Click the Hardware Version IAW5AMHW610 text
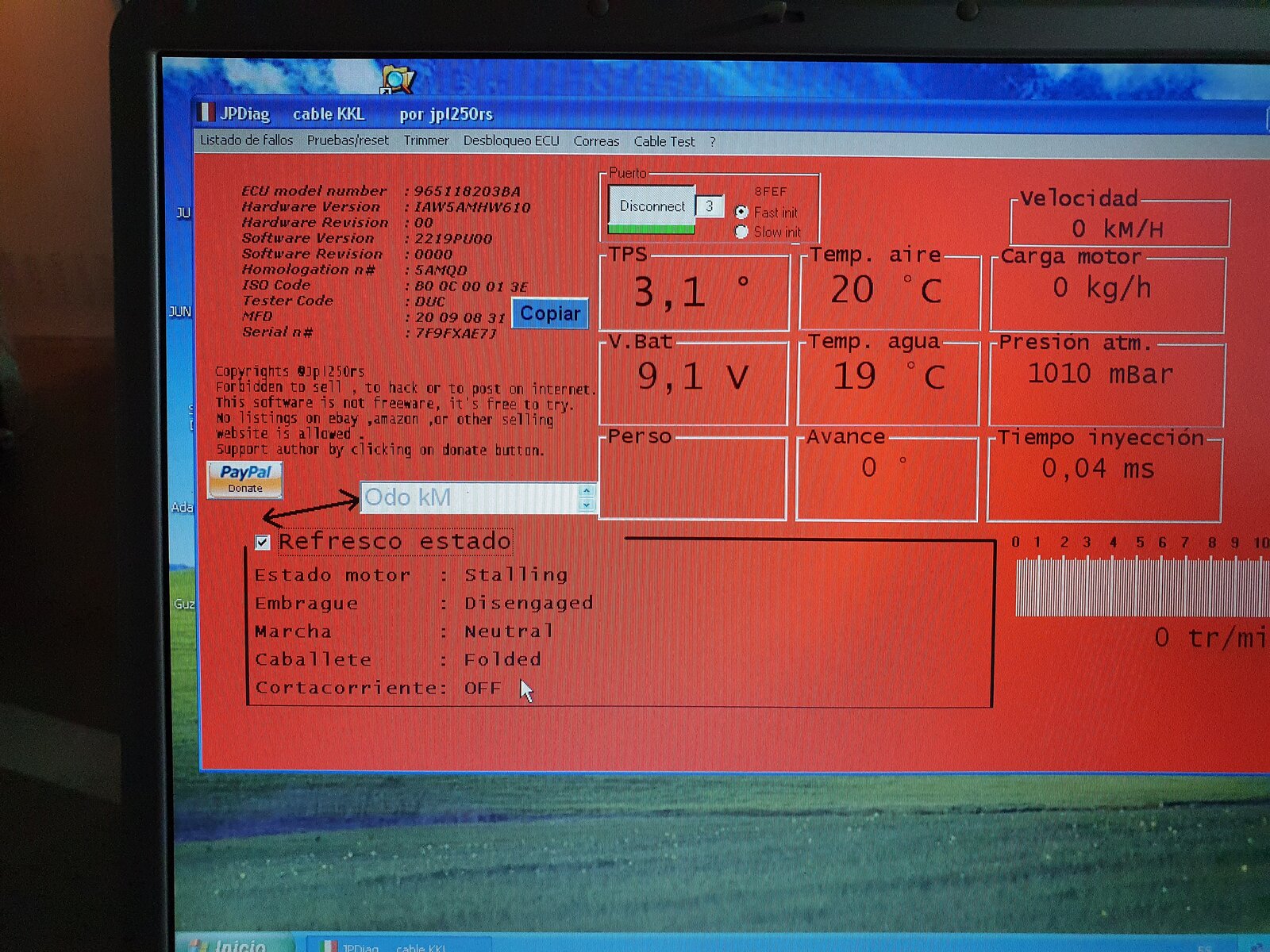Viewport: 1270px width, 952px height. (x=472, y=207)
